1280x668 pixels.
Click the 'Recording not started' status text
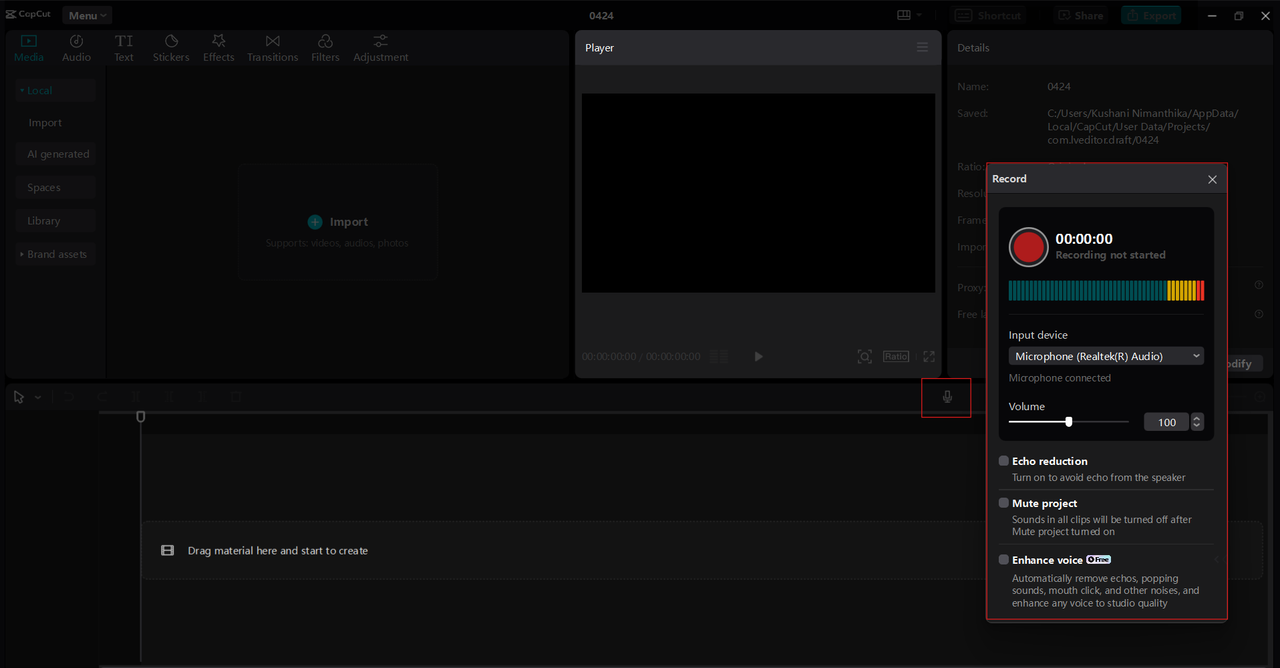(x=1110, y=255)
